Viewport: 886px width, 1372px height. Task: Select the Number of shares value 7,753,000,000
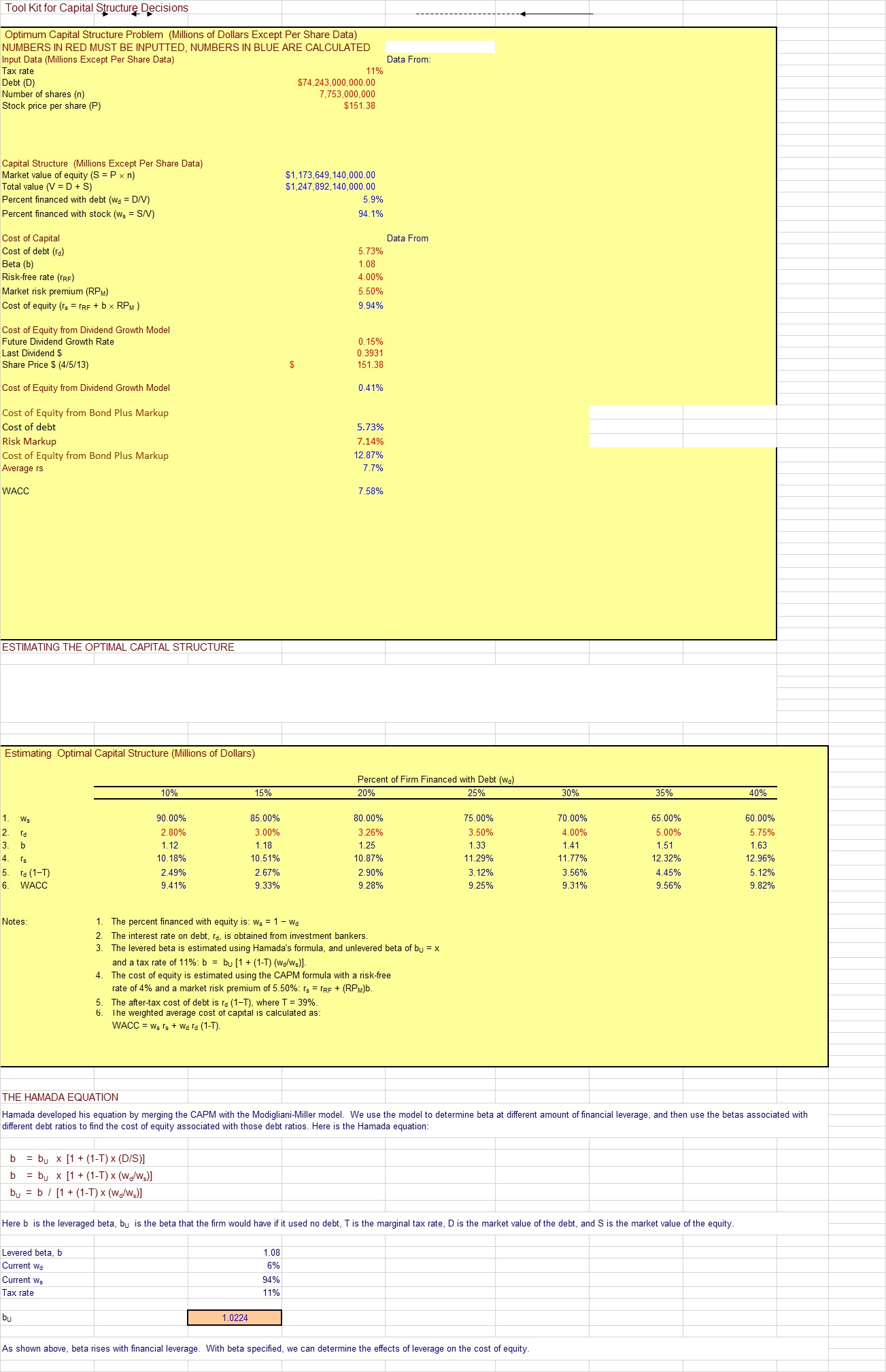point(347,94)
